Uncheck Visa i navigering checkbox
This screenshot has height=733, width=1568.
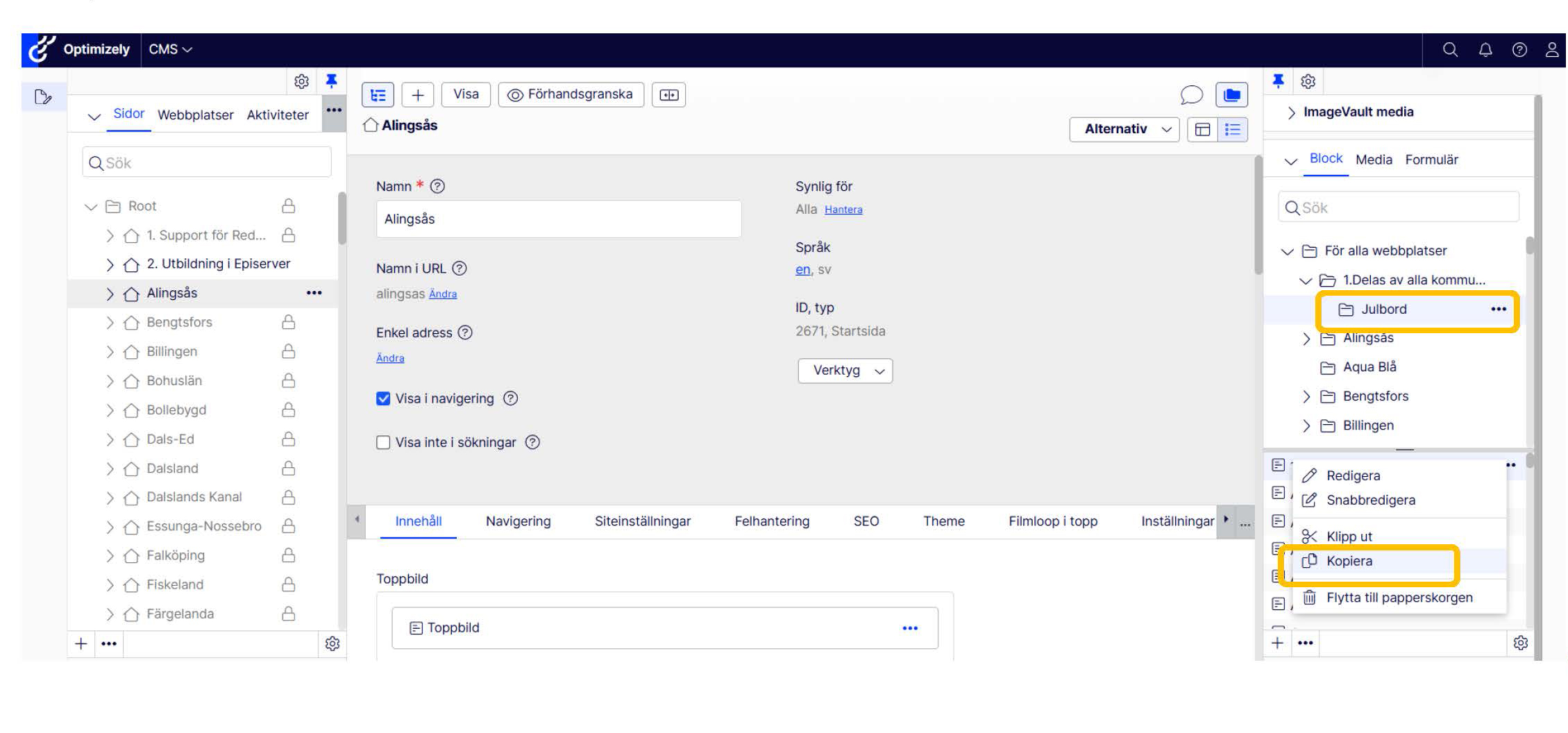click(x=383, y=398)
